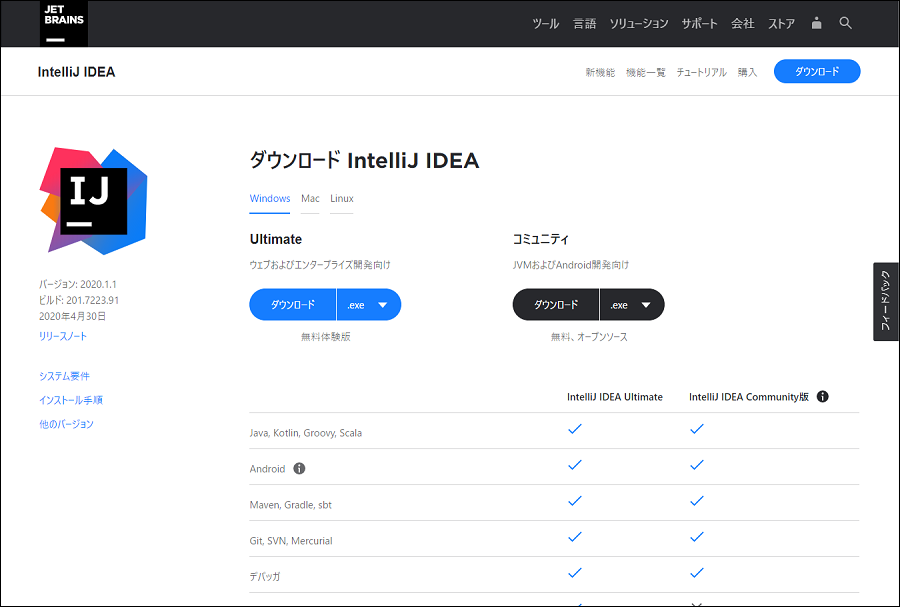Open the ツール menu
900x607 pixels.
(545, 24)
